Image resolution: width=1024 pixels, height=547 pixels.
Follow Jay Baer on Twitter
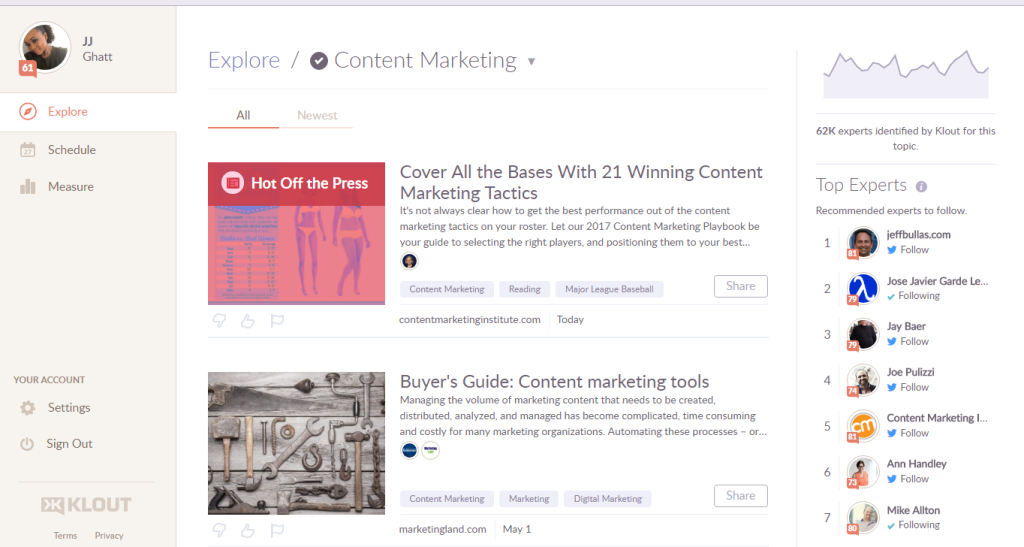click(x=908, y=341)
